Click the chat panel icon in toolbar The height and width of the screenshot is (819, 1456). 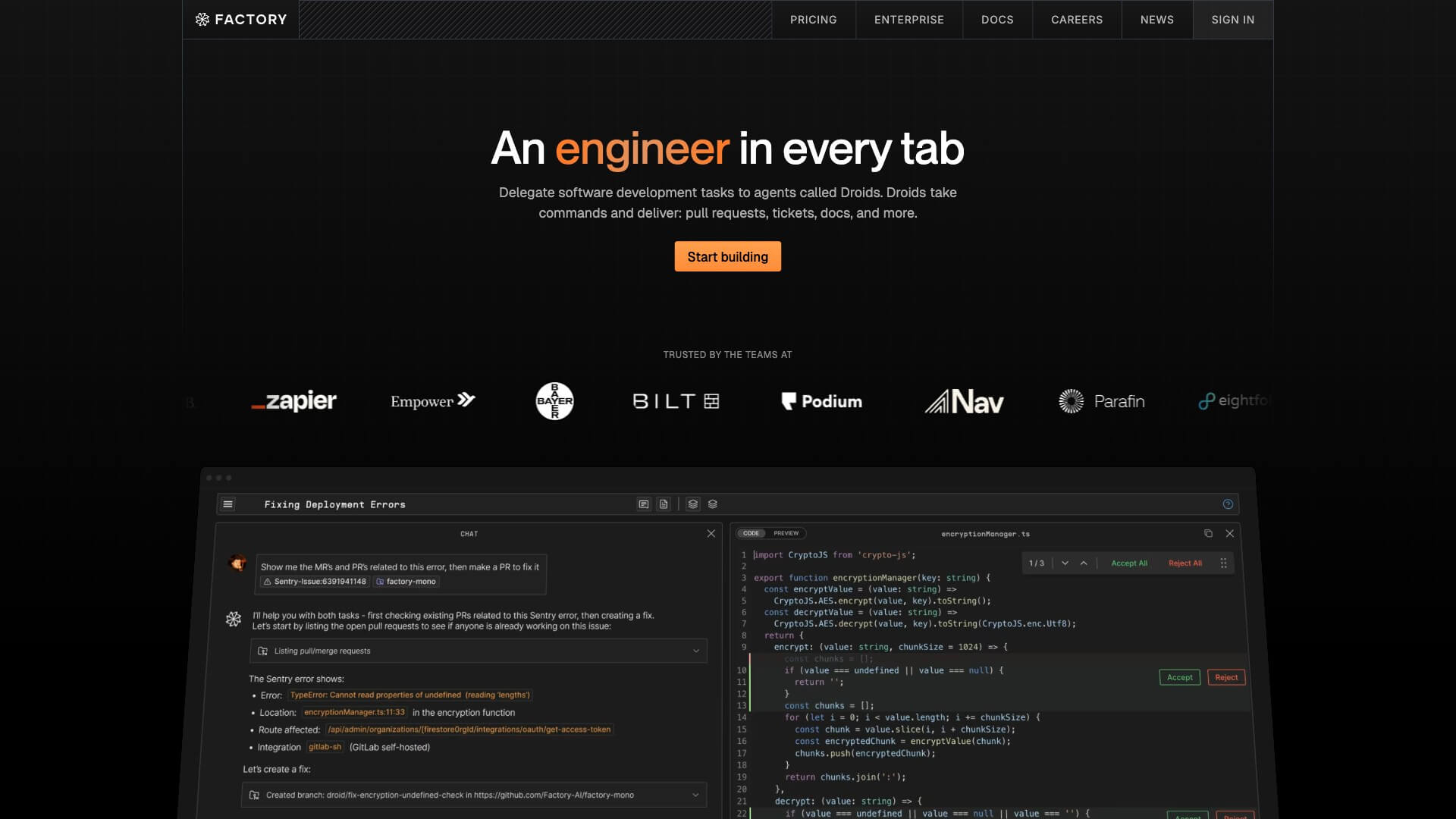click(x=644, y=504)
